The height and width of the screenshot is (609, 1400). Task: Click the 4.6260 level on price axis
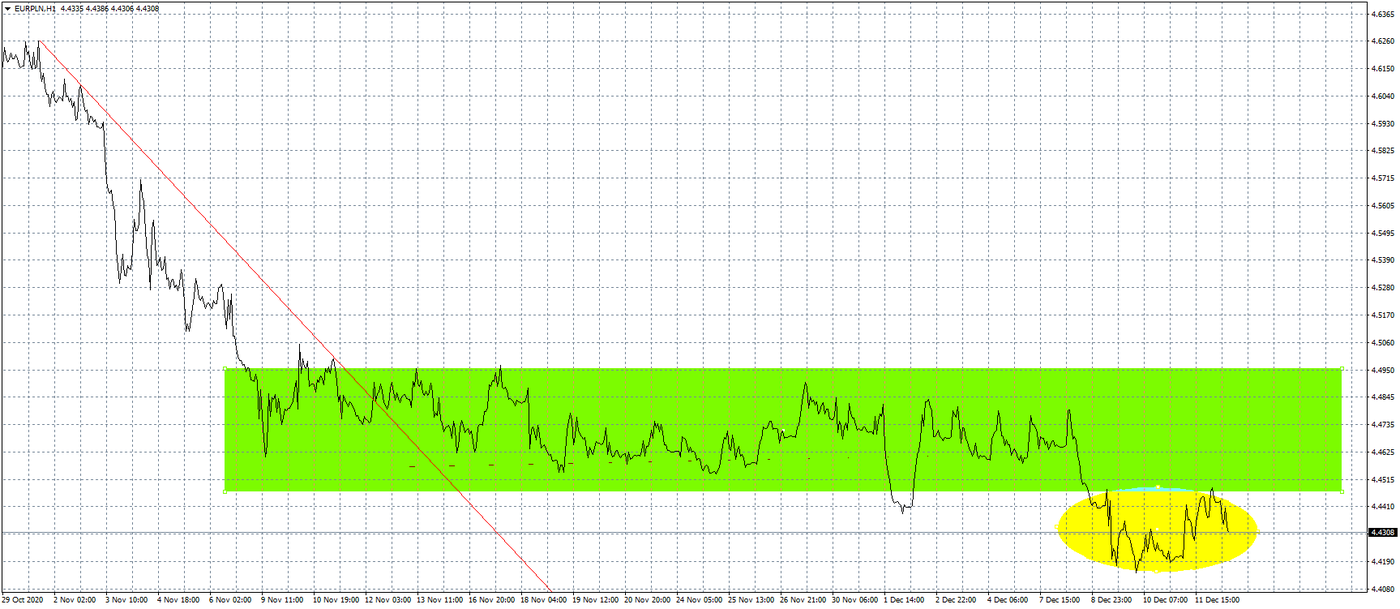(1381, 42)
